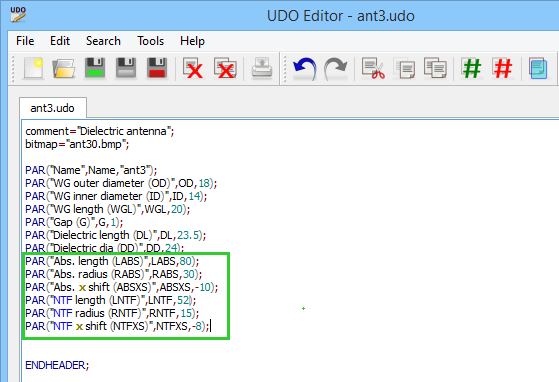559x382 pixels.
Task: Open the File menu
Action: (25, 41)
